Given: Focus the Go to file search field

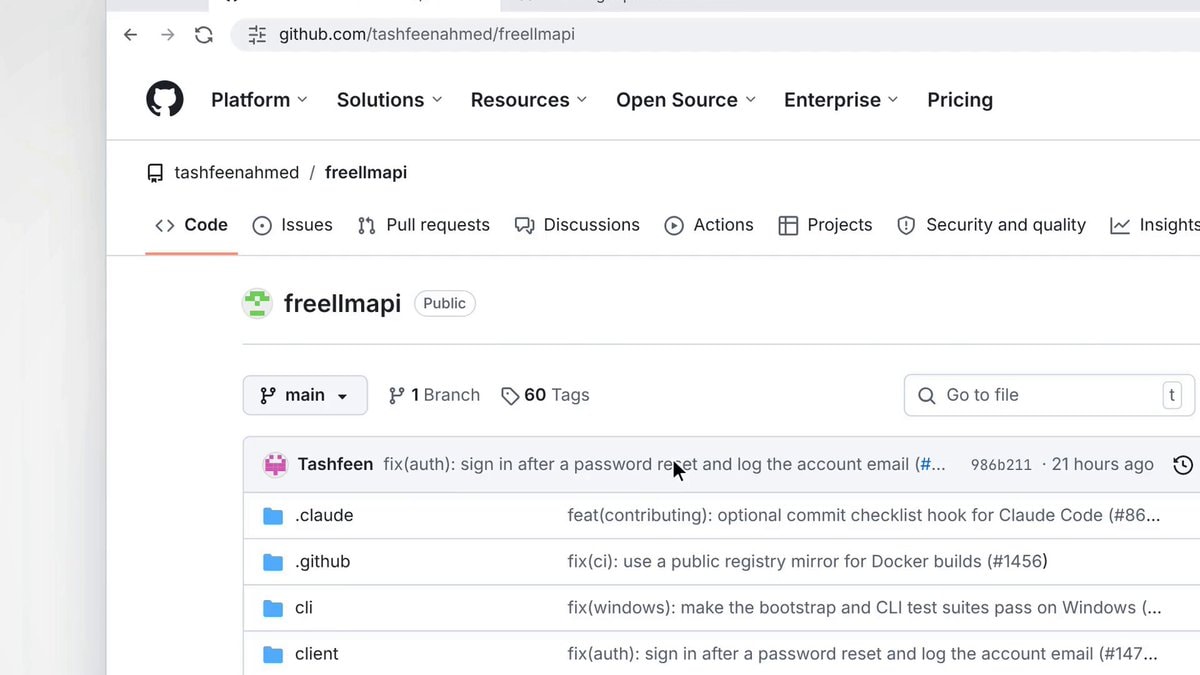Looking at the screenshot, I should pos(1049,395).
